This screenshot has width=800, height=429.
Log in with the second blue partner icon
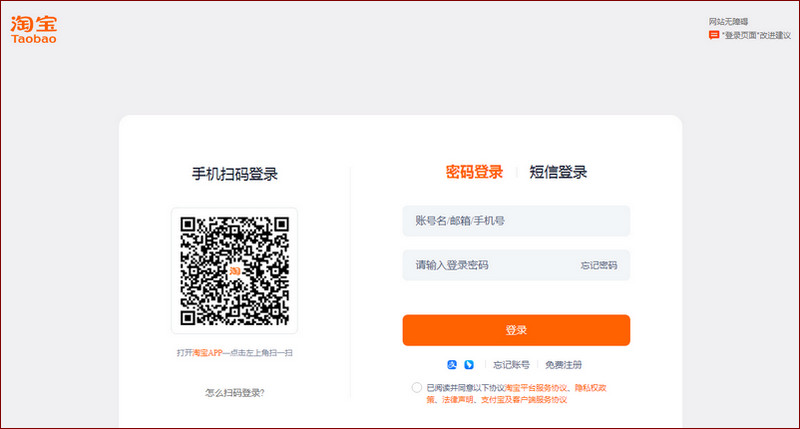pyautogui.click(x=469, y=364)
